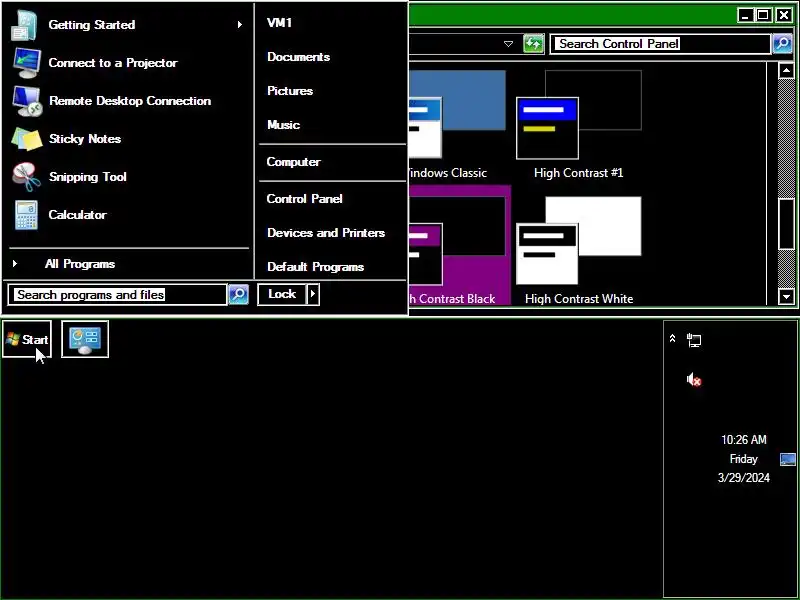Expand Getting Started submenu arrow

240,24
